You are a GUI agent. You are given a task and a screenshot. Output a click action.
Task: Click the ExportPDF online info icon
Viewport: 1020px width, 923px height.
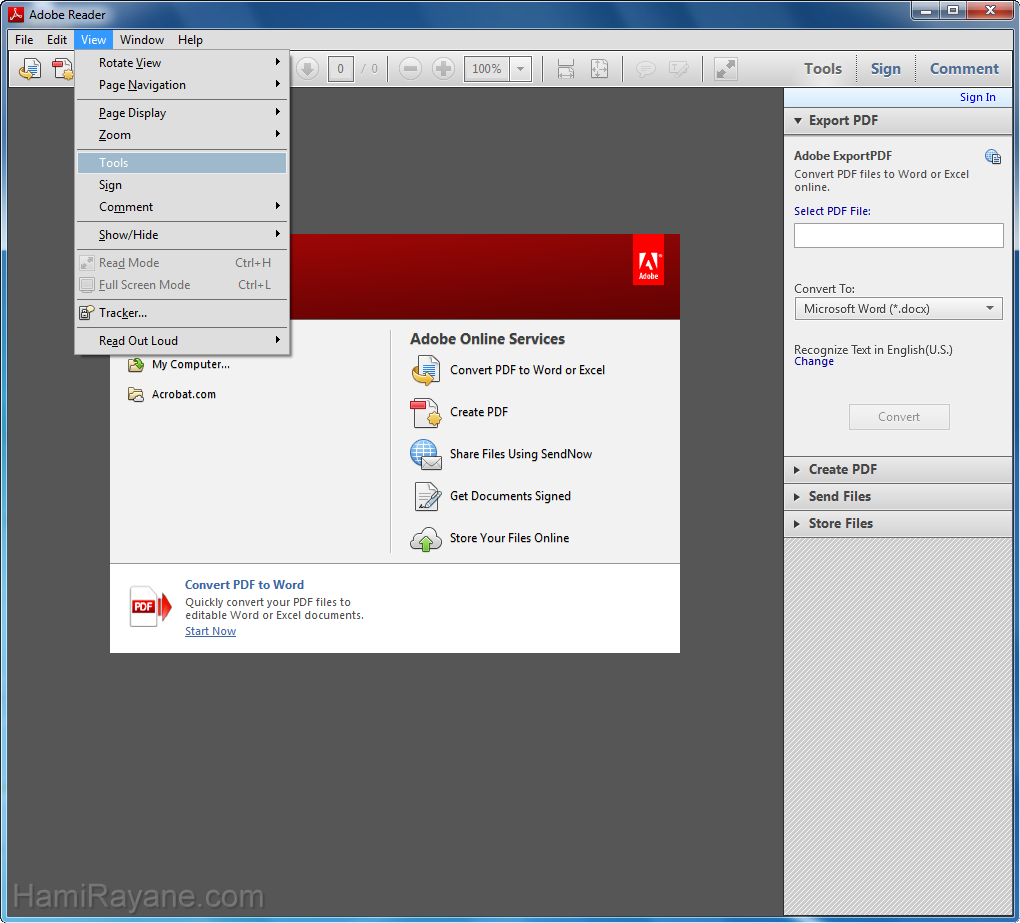coord(992,156)
